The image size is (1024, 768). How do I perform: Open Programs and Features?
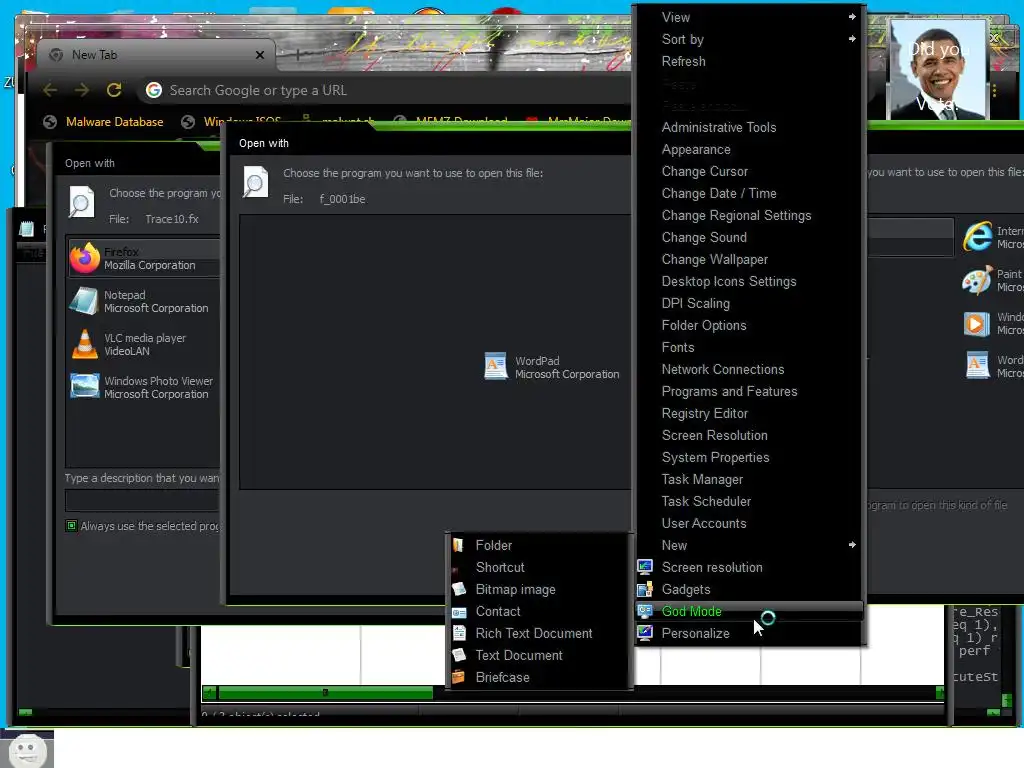(x=749, y=391)
